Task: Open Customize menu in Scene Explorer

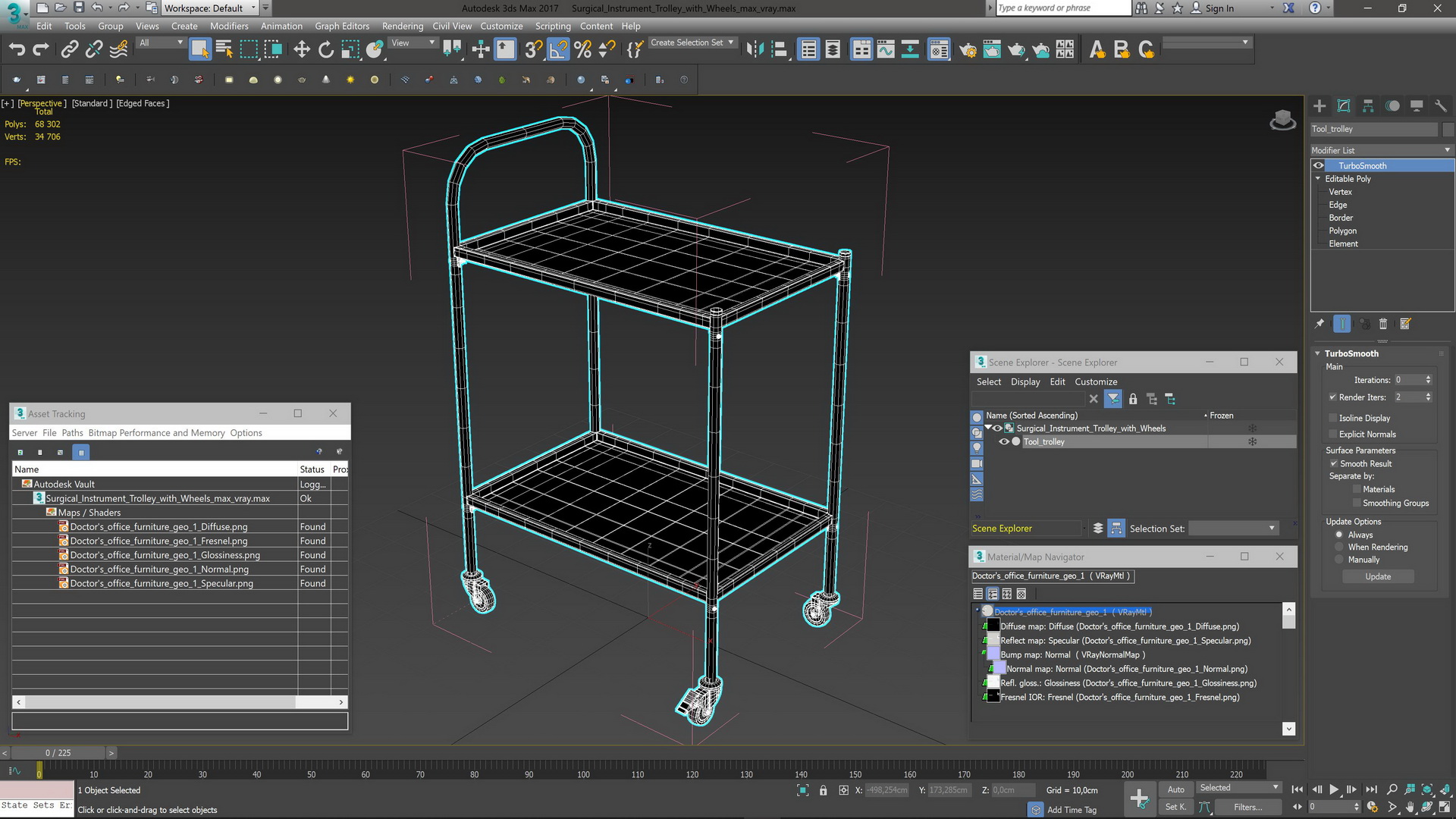Action: (x=1096, y=382)
